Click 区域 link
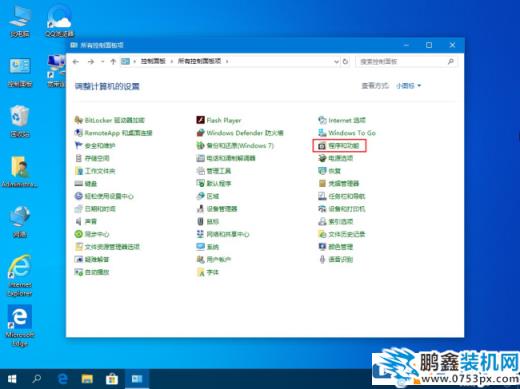 coord(213,196)
